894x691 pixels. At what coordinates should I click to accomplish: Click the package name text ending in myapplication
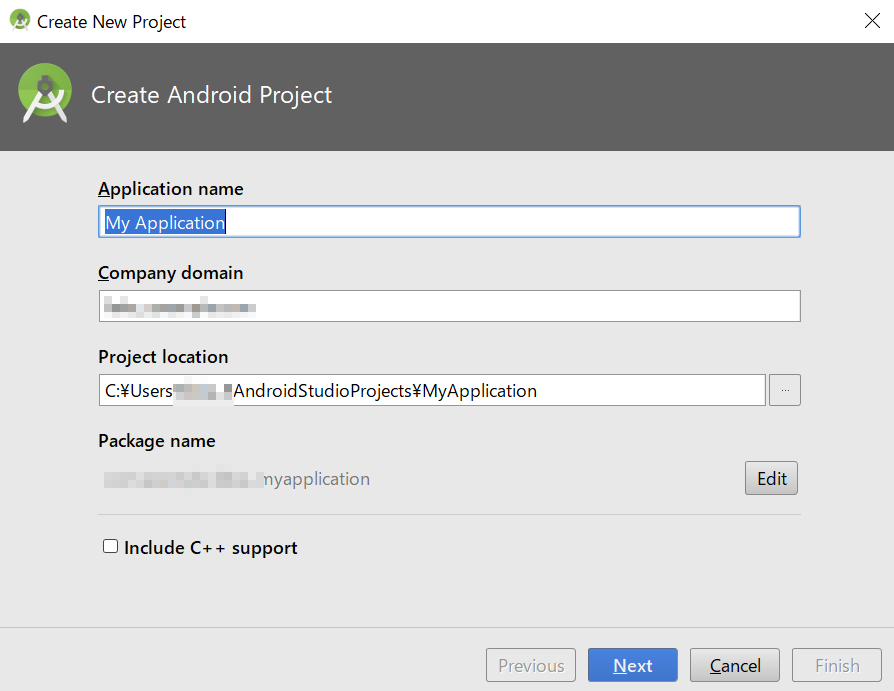pos(238,479)
